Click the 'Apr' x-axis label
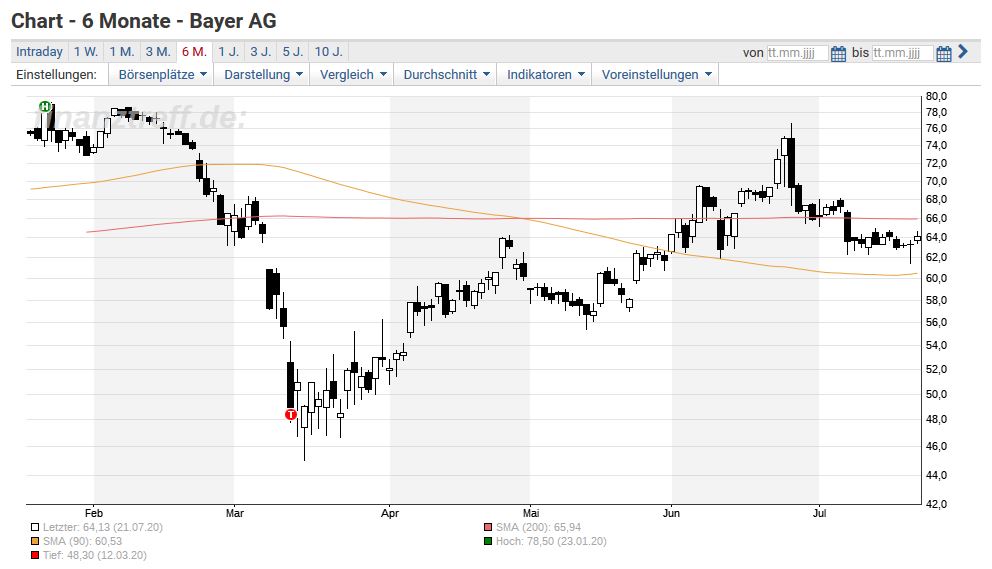This screenshot has width=992, height=569. pyautogui.click(x=390, y=513)
